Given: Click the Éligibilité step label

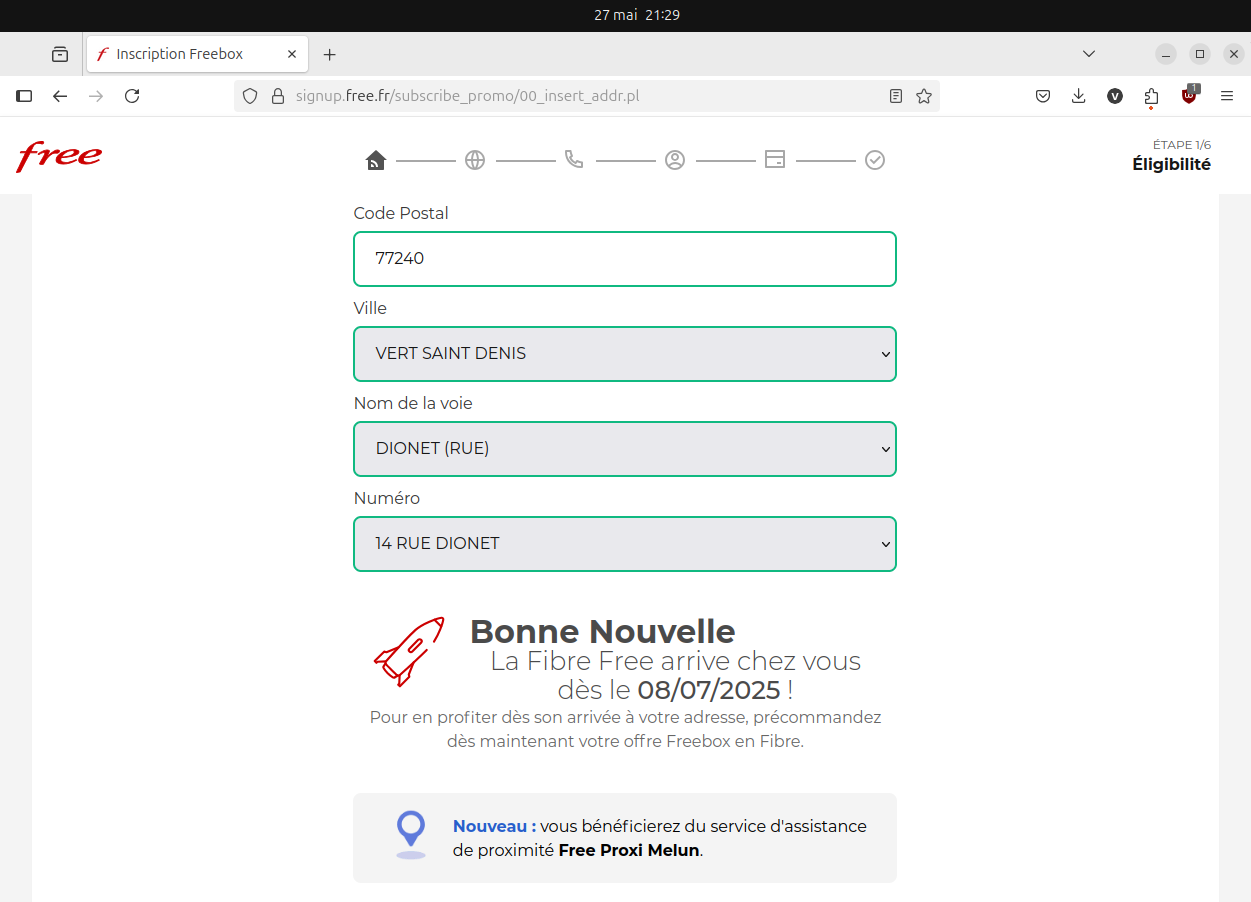Looking at the screenshot, I should [x=1171, y=165].
